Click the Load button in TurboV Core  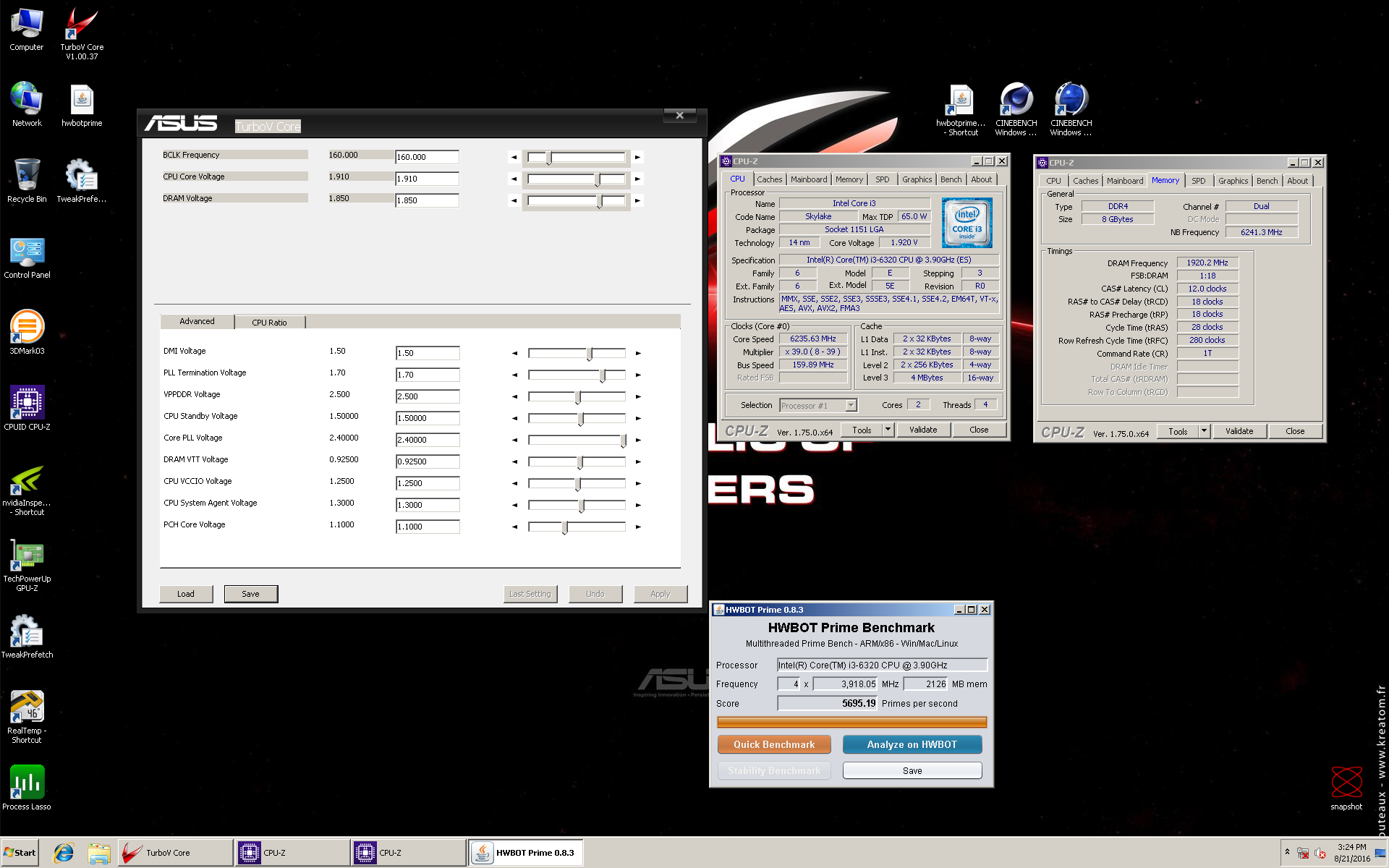186,594
